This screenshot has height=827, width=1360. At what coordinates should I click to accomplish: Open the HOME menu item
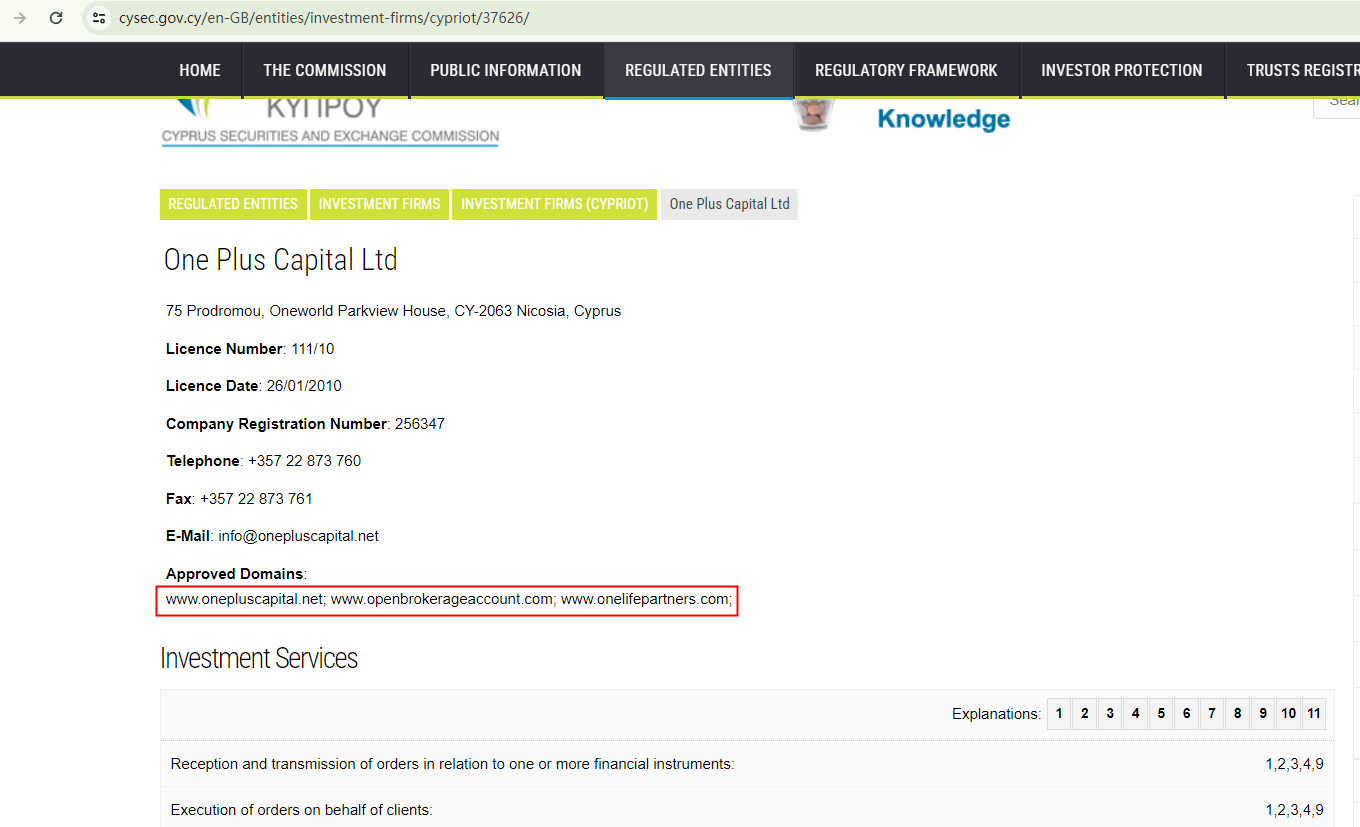(200, 70)
